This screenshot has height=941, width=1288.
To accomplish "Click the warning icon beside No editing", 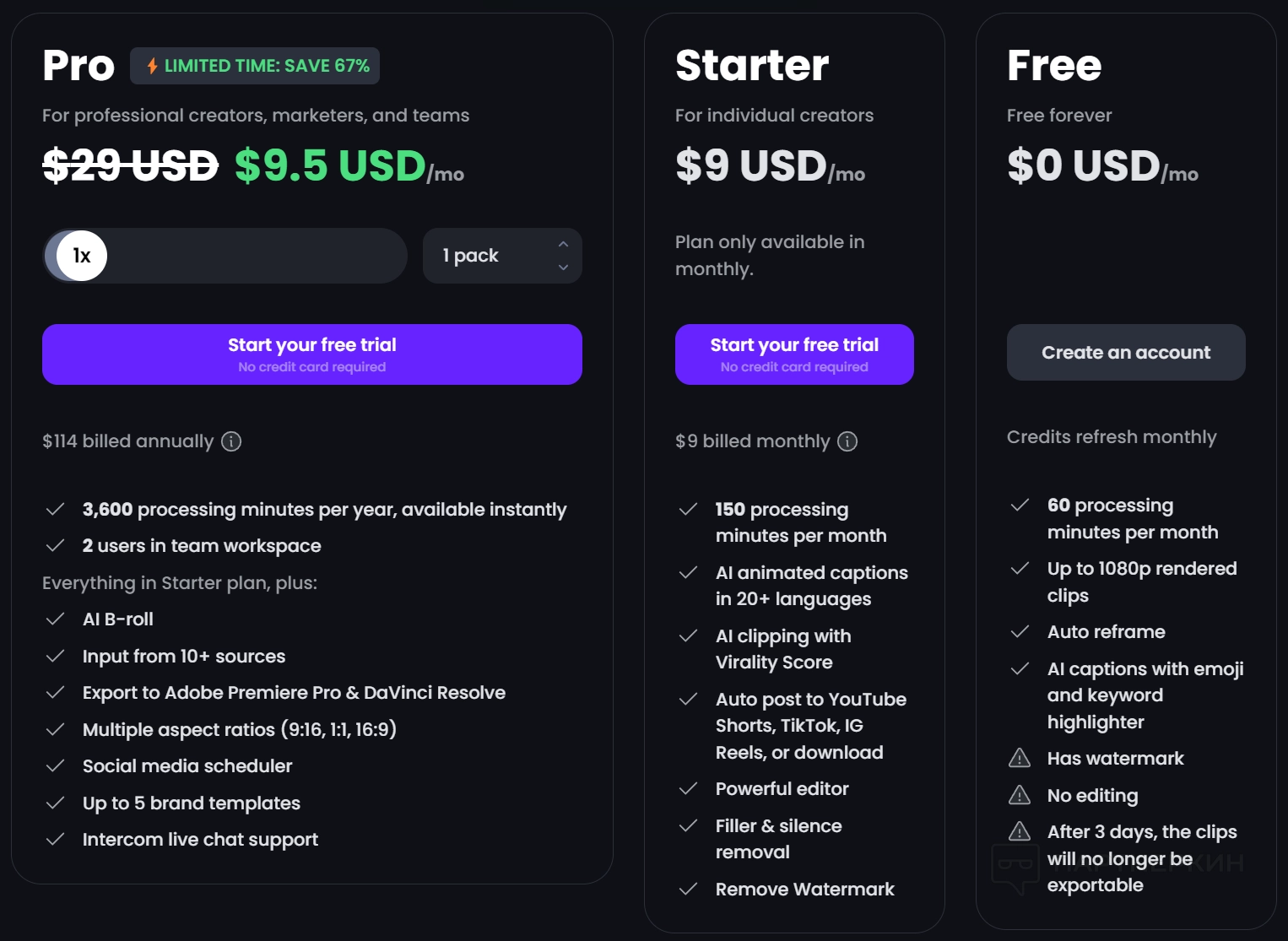I will pos(1020,795).
